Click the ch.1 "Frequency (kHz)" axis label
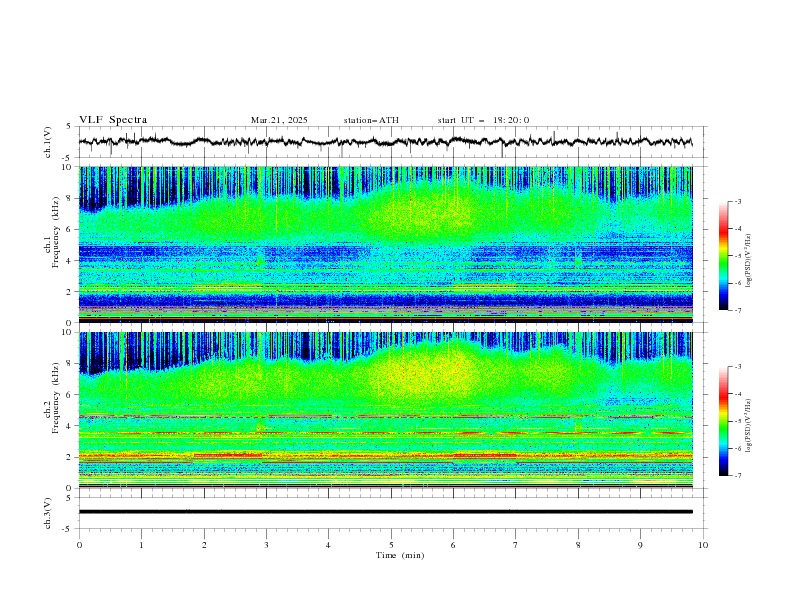 pos(56,232)
